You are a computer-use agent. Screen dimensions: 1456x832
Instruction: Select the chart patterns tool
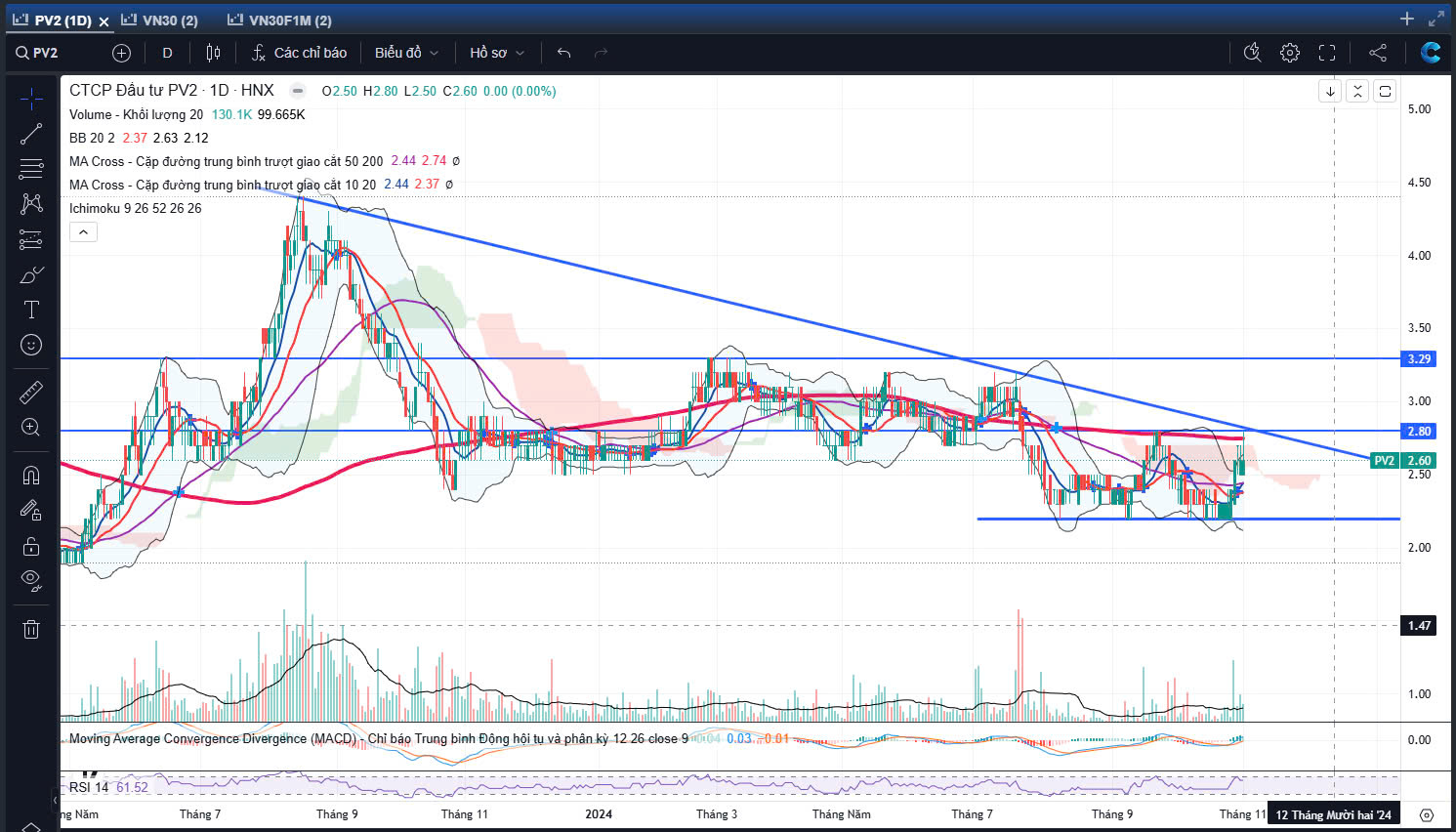[x=31, y=203]
